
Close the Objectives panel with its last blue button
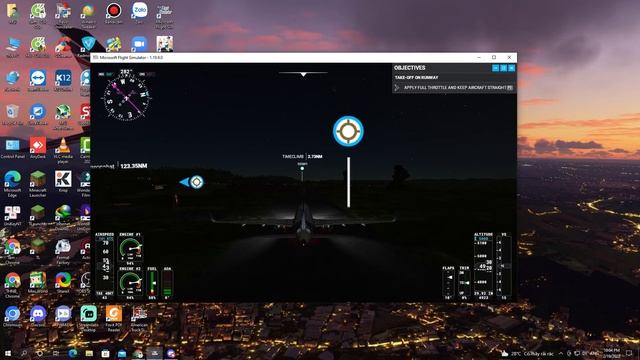point(511,68)
